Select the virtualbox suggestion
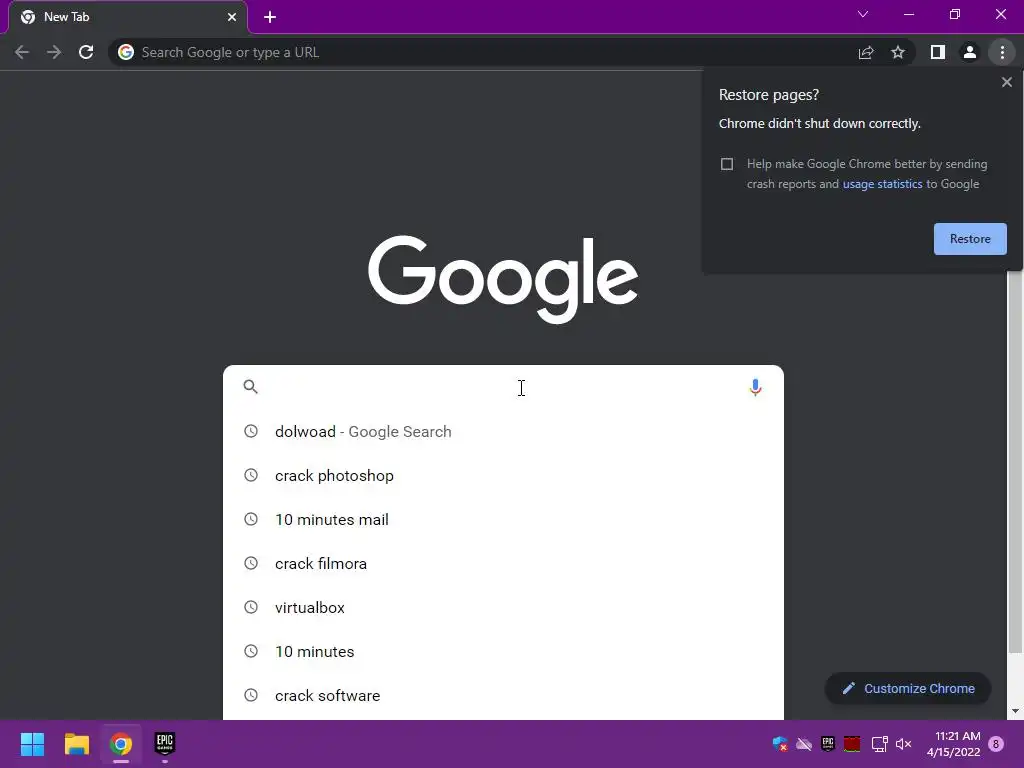 pyautogui.click(x=503, y=607)
